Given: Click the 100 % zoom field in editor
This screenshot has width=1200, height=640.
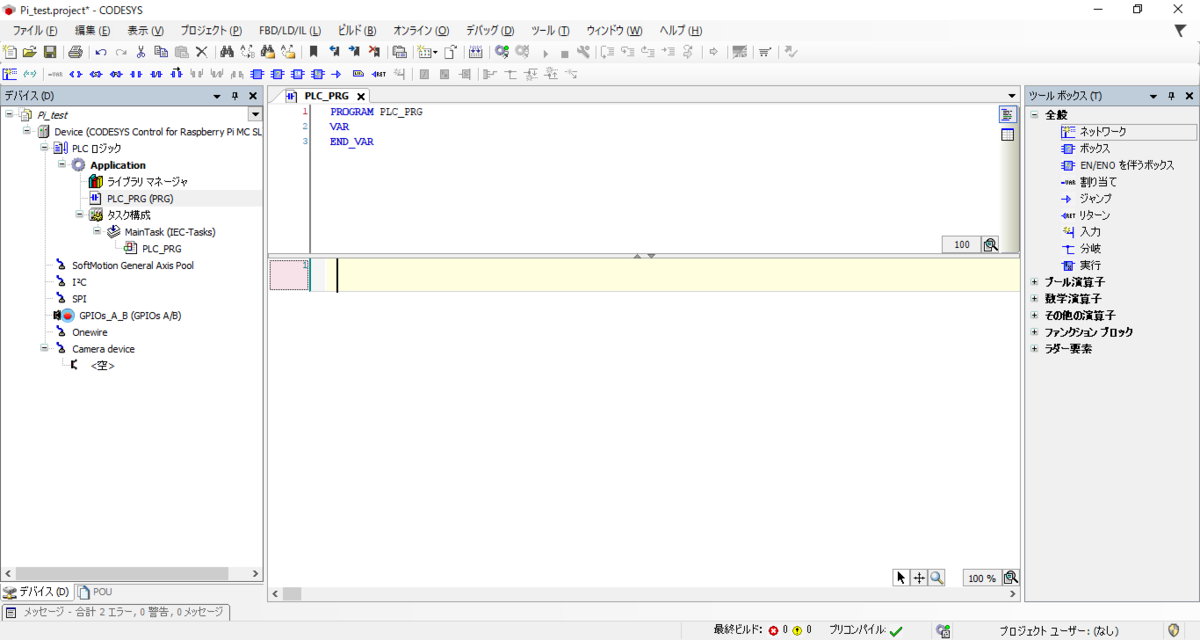Looking at the screenshot, I should (980, 578).
